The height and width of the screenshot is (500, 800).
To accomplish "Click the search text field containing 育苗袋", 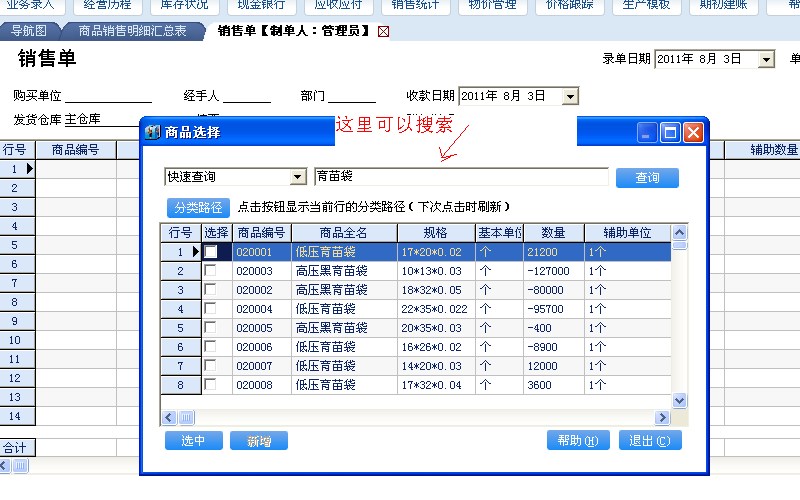I will pos(460,177).
